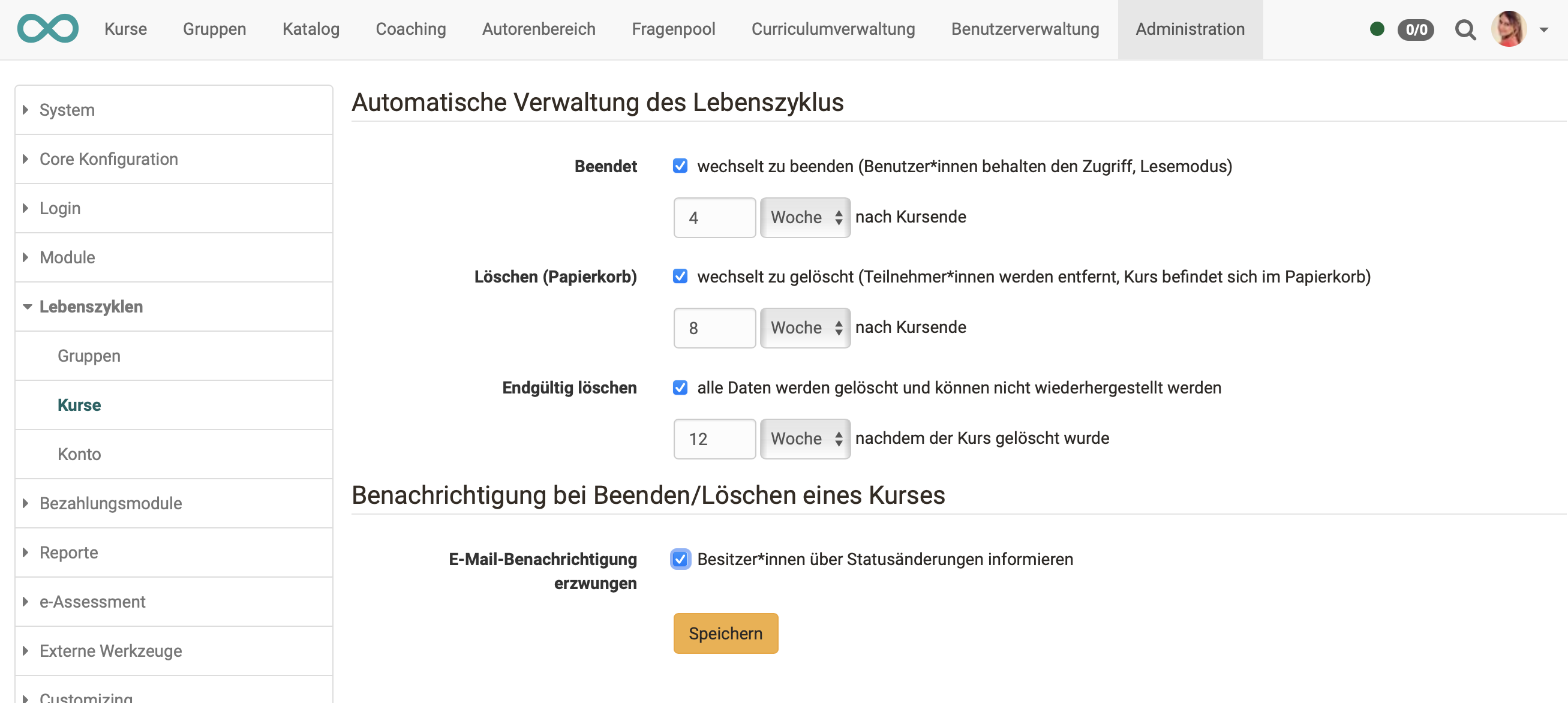Click the checkbox label 'wechselt zu gelöscht (Teilnehmer*innen werden entfernt, Kurs befindet sich im Papierkorb)'
Screen dimensions: 1568x703
click(1034, 277)
